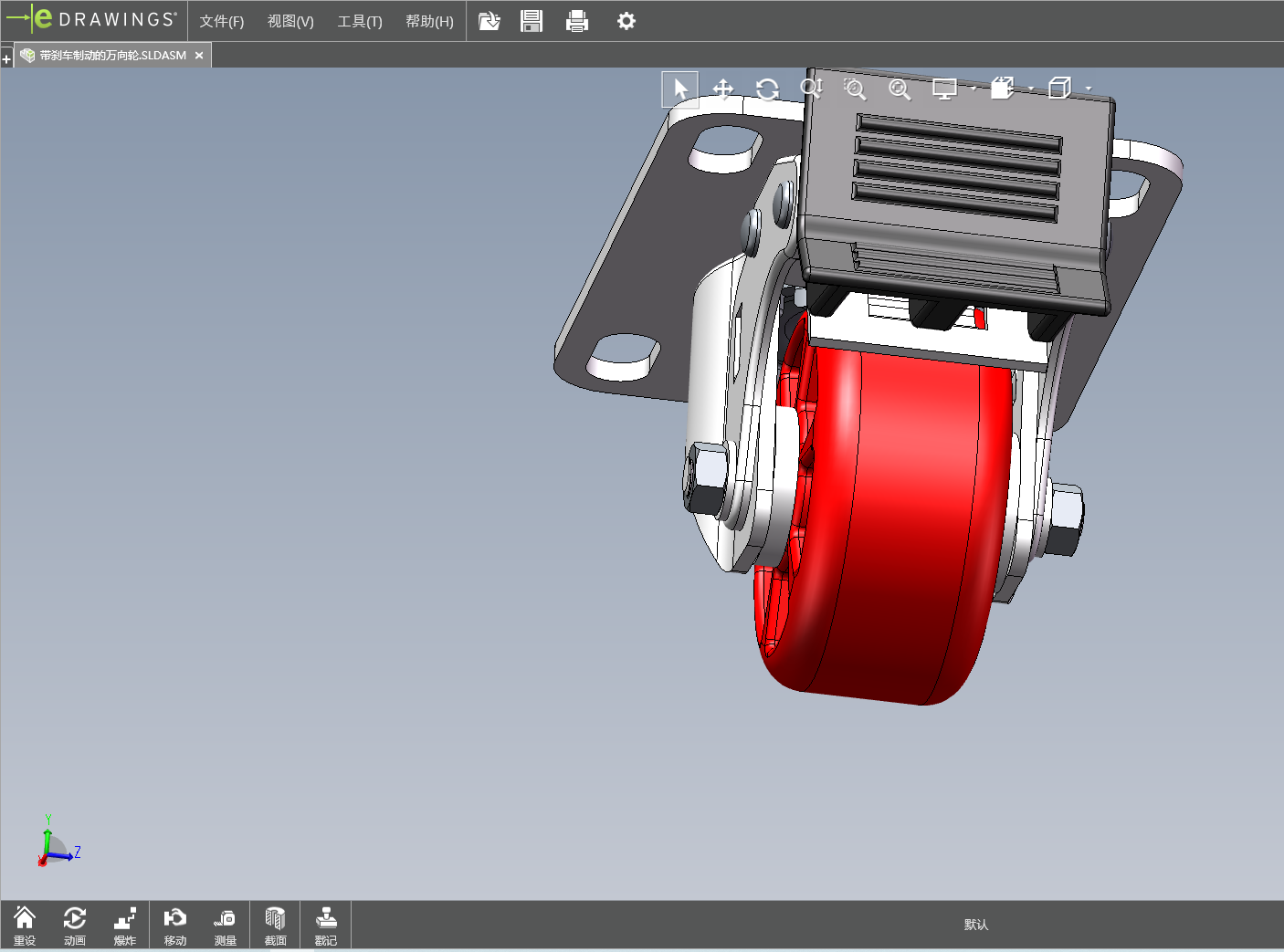Click the monitor display icon
This screenshot has width=1284, height=952.
point(944,89)
